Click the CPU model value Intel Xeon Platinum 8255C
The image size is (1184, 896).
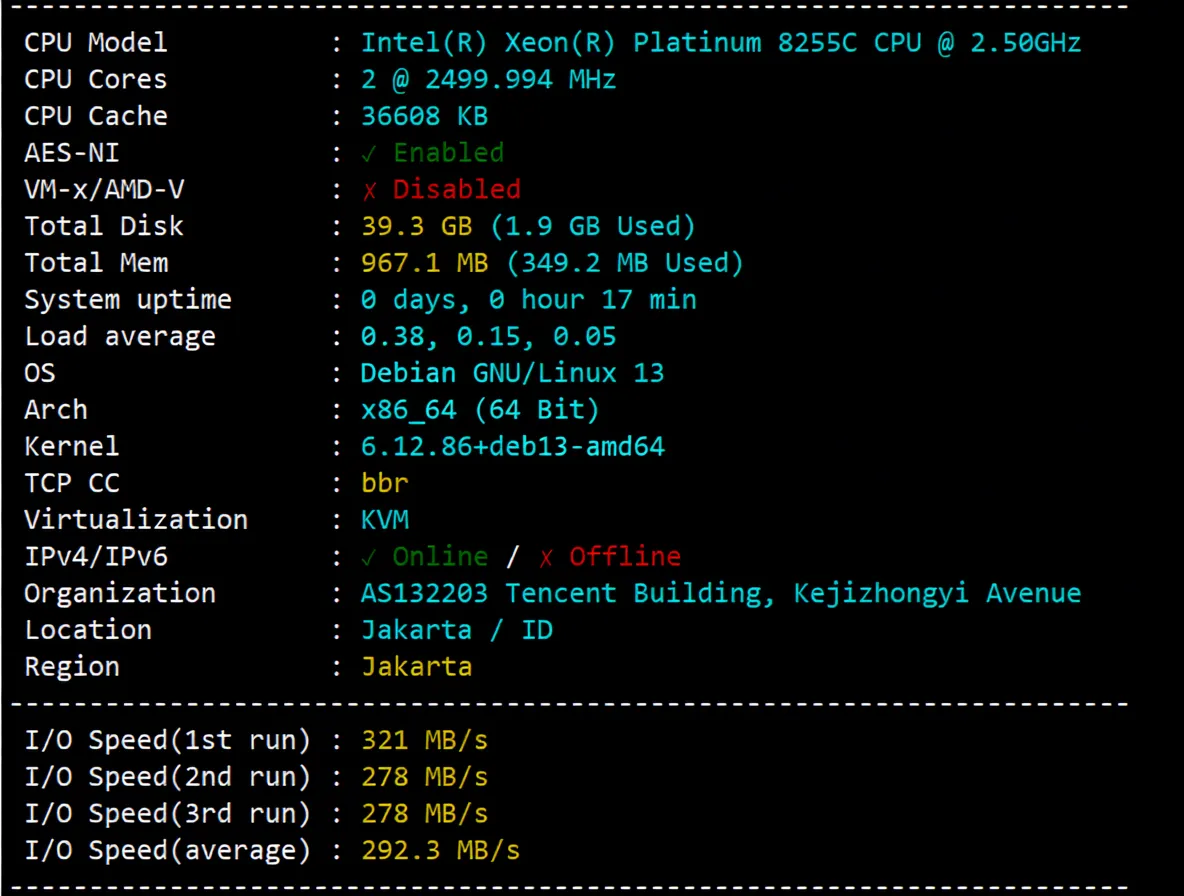point(720,43)
